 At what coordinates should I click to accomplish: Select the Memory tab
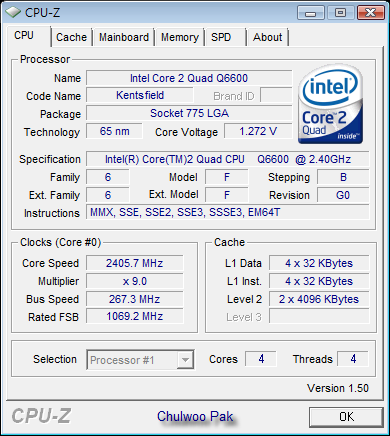(x=180, y=37)
